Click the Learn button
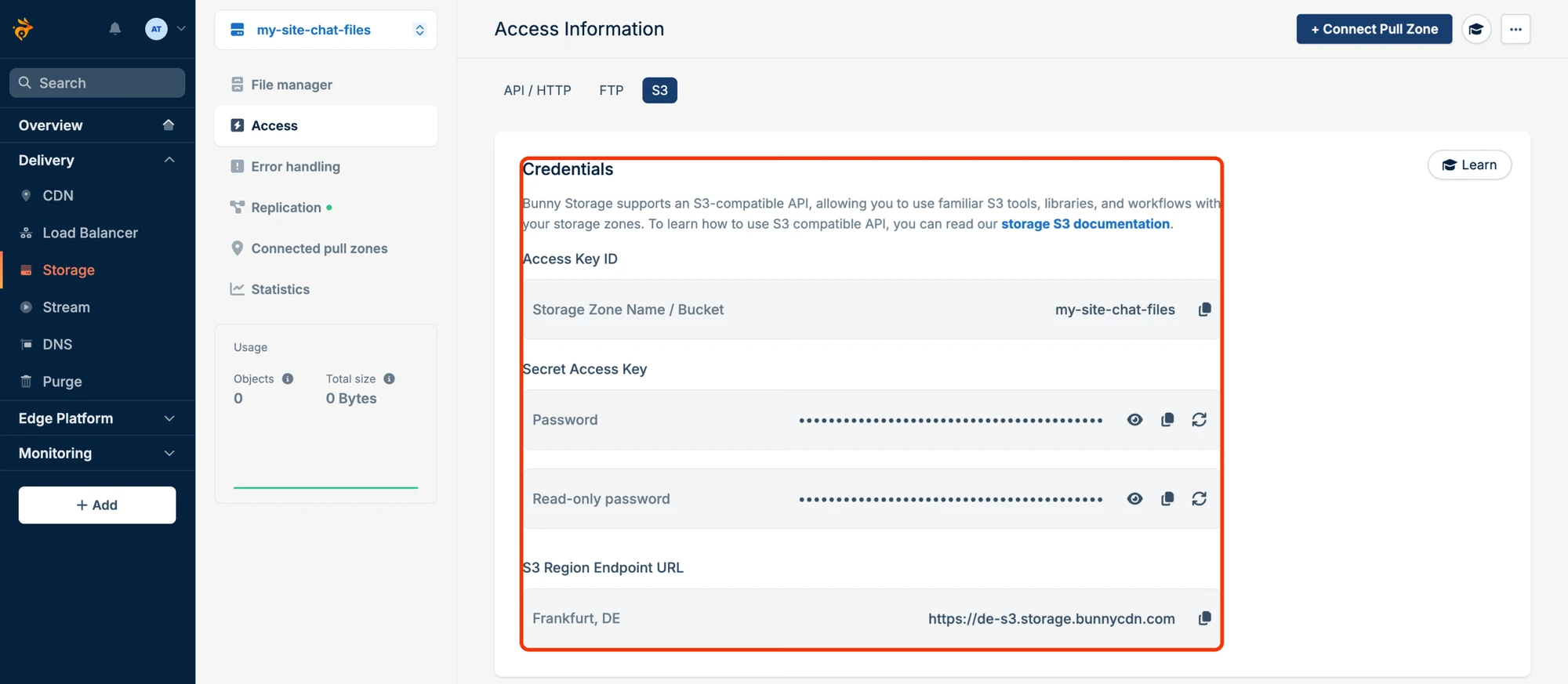The image size is (1568, 684). (x=1469, y=165)
